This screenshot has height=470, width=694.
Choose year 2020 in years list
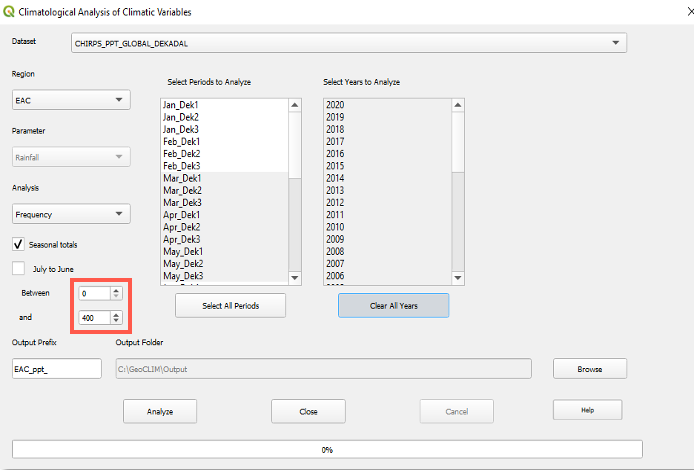pos(335,105)
